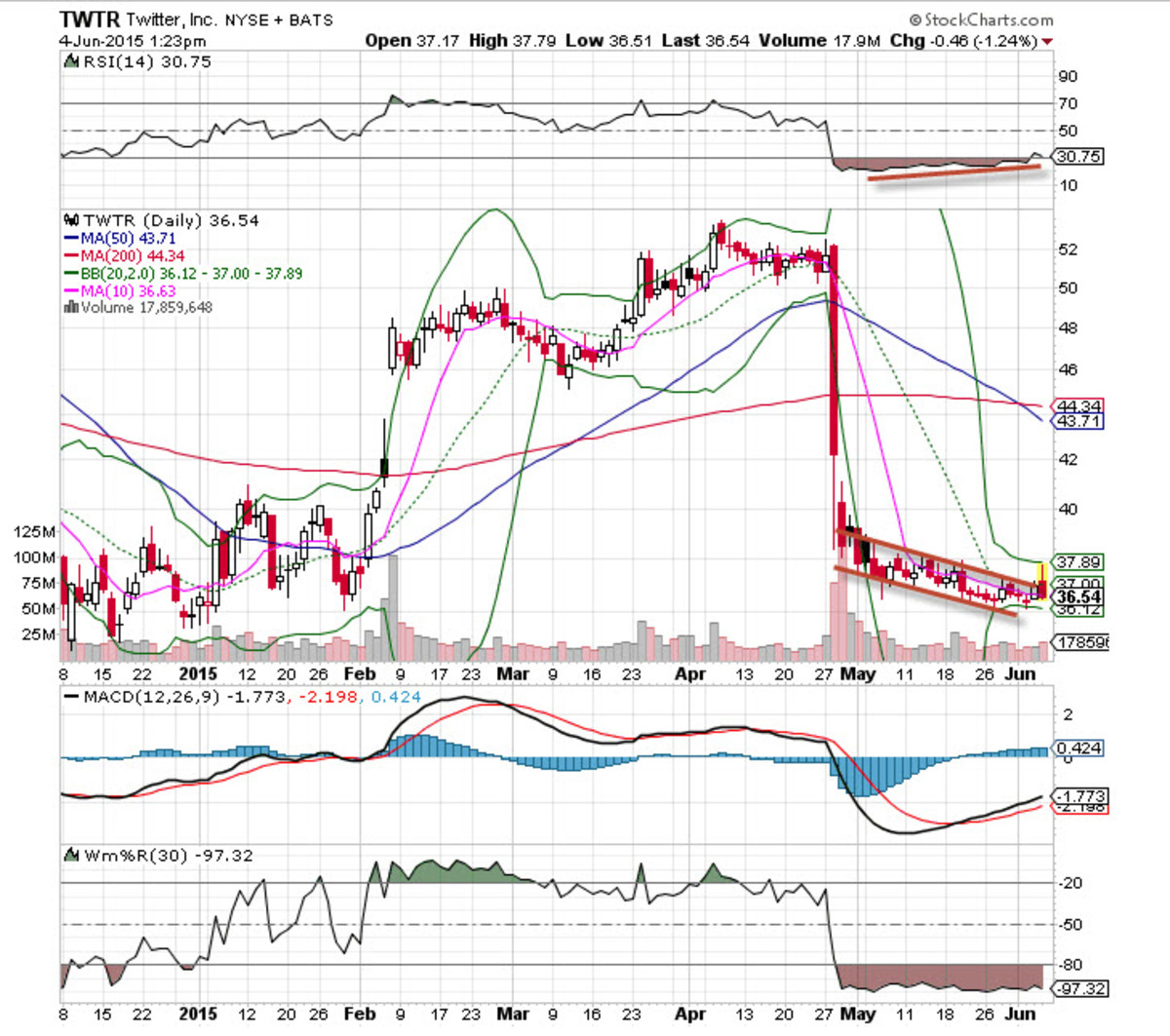
Task: Click the Volume histogram icon in the legend
Action: point(70,307)
